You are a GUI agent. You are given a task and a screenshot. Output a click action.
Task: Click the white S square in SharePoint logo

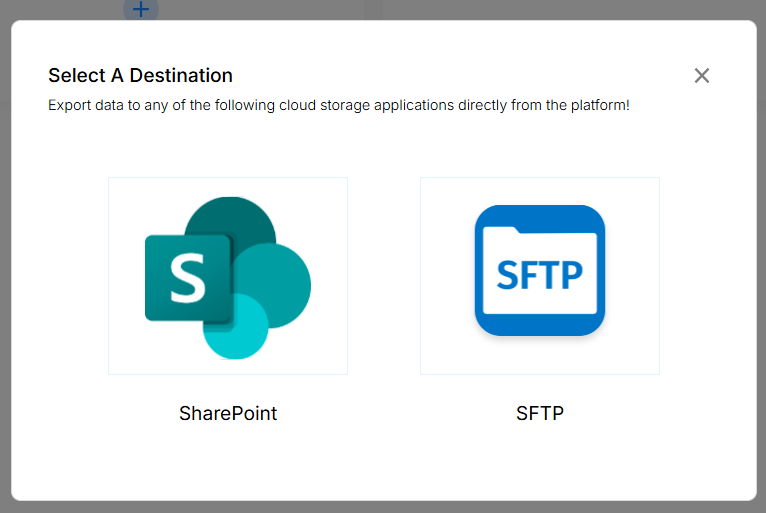187,278
